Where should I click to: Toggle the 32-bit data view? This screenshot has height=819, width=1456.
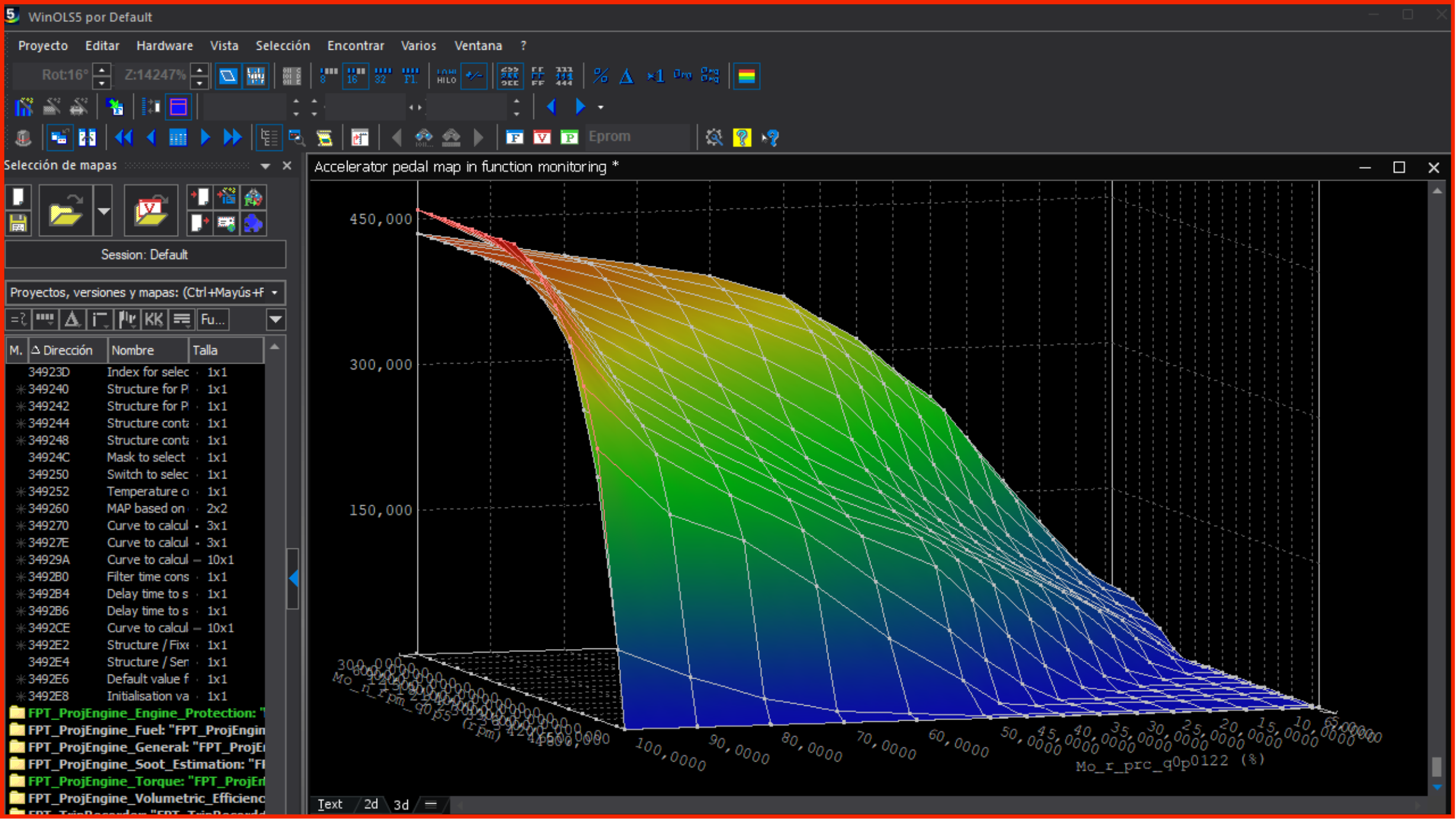[382, 76]
